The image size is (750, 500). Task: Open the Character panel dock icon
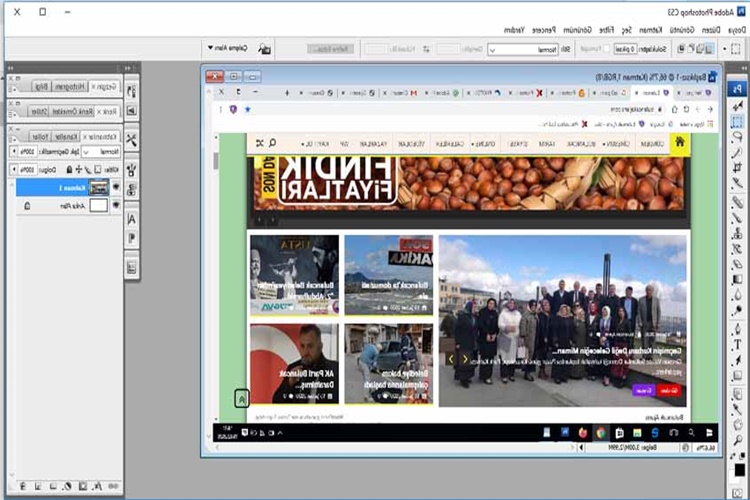click(x=132, y=220)
